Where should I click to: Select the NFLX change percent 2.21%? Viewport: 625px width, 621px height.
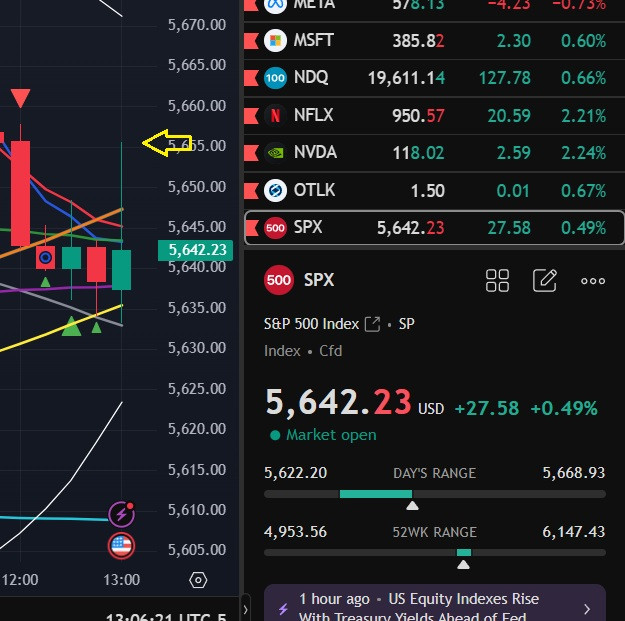pyautogui.click(x=584, y=116)
